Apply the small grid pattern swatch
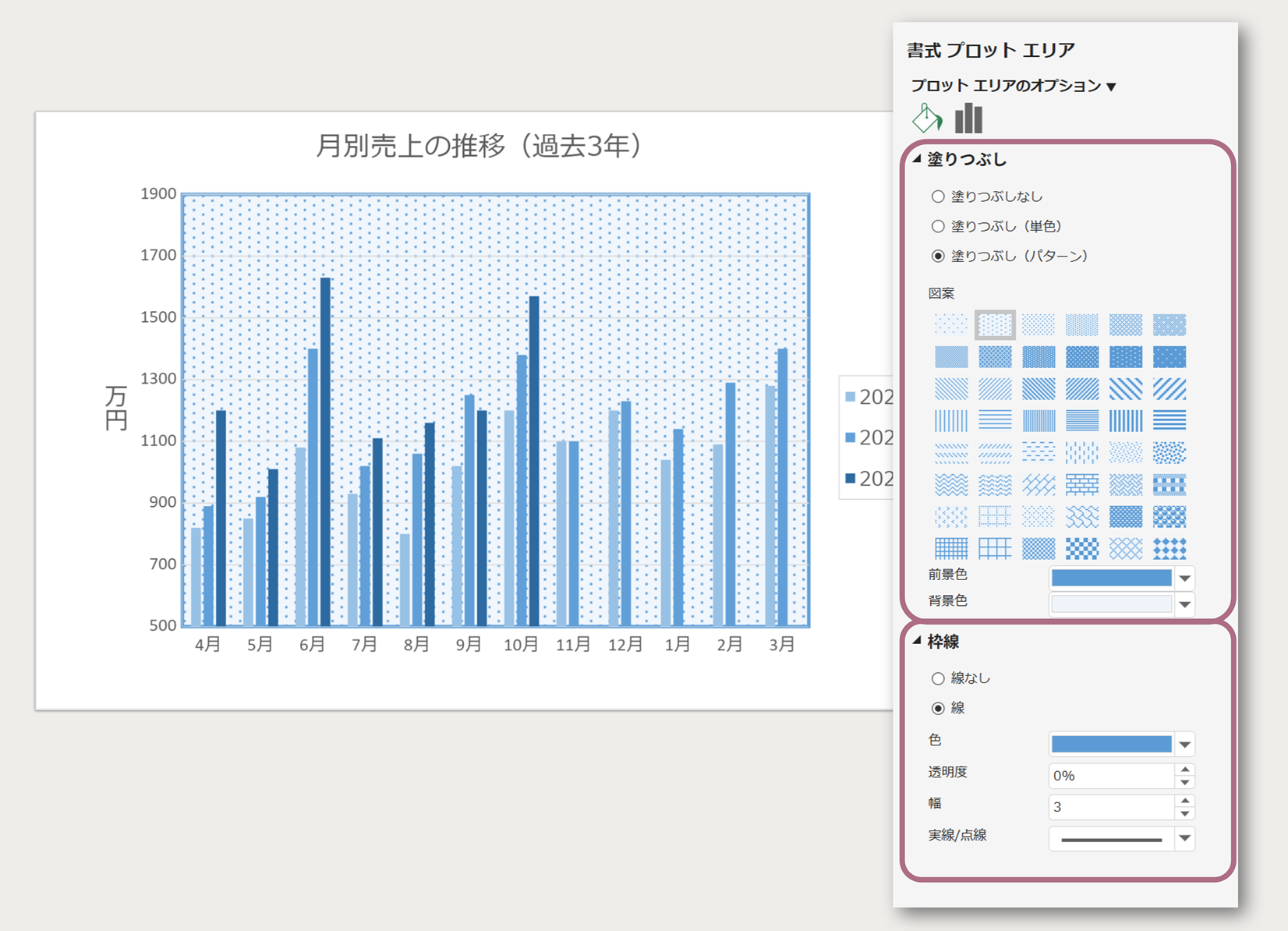1288x931 pixels. [951, 548]
